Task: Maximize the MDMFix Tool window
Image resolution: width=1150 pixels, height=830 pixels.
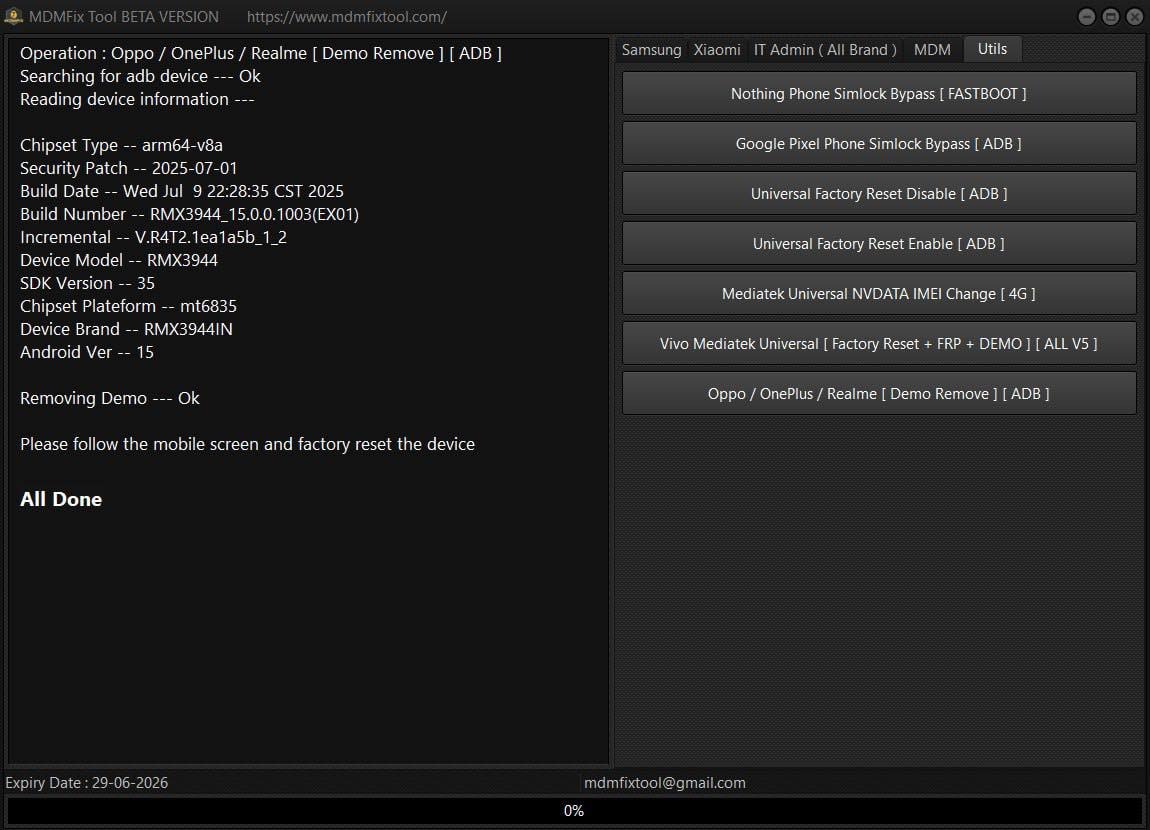Action: pyautogui.click(x=1111, y=17)
